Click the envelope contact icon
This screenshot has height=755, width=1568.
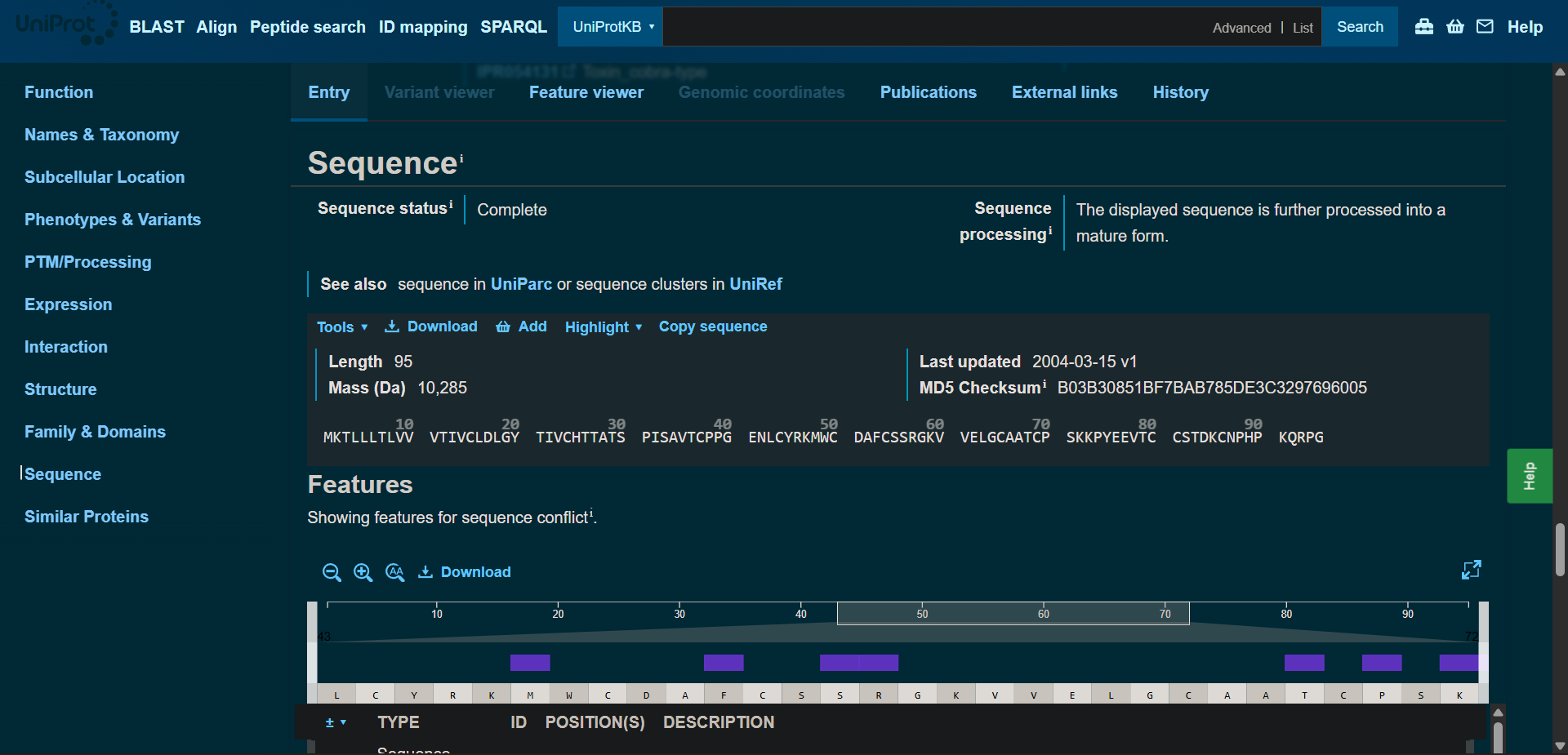point(1485,27)
